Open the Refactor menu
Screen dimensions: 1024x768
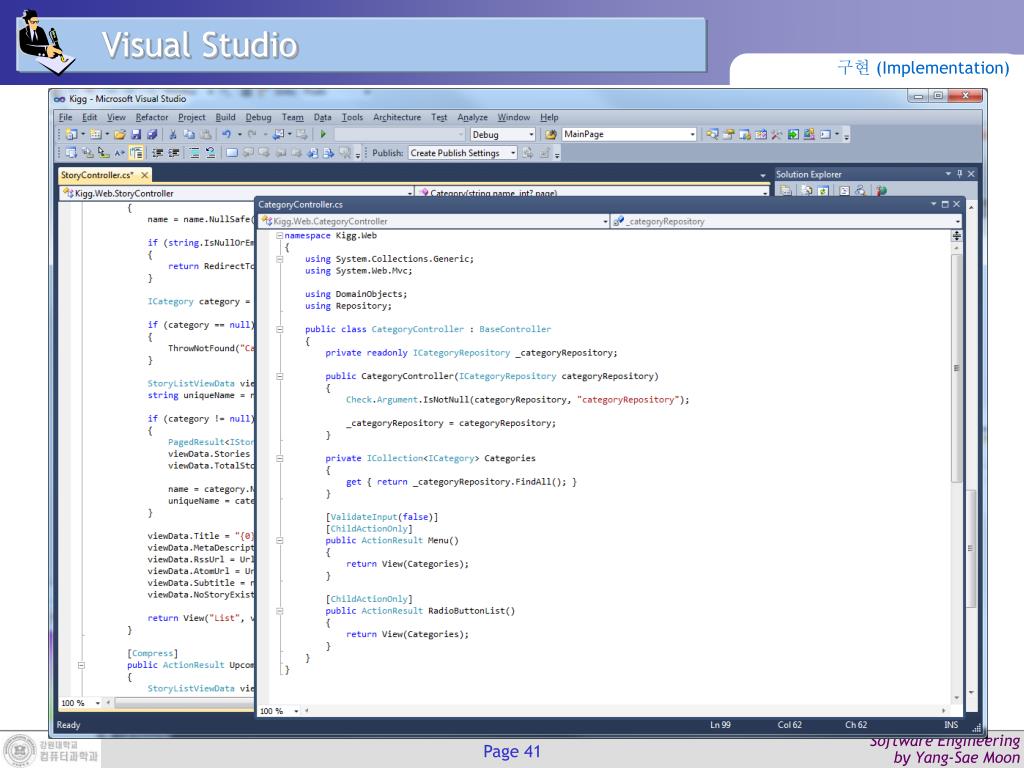click(x=152, y=118)
